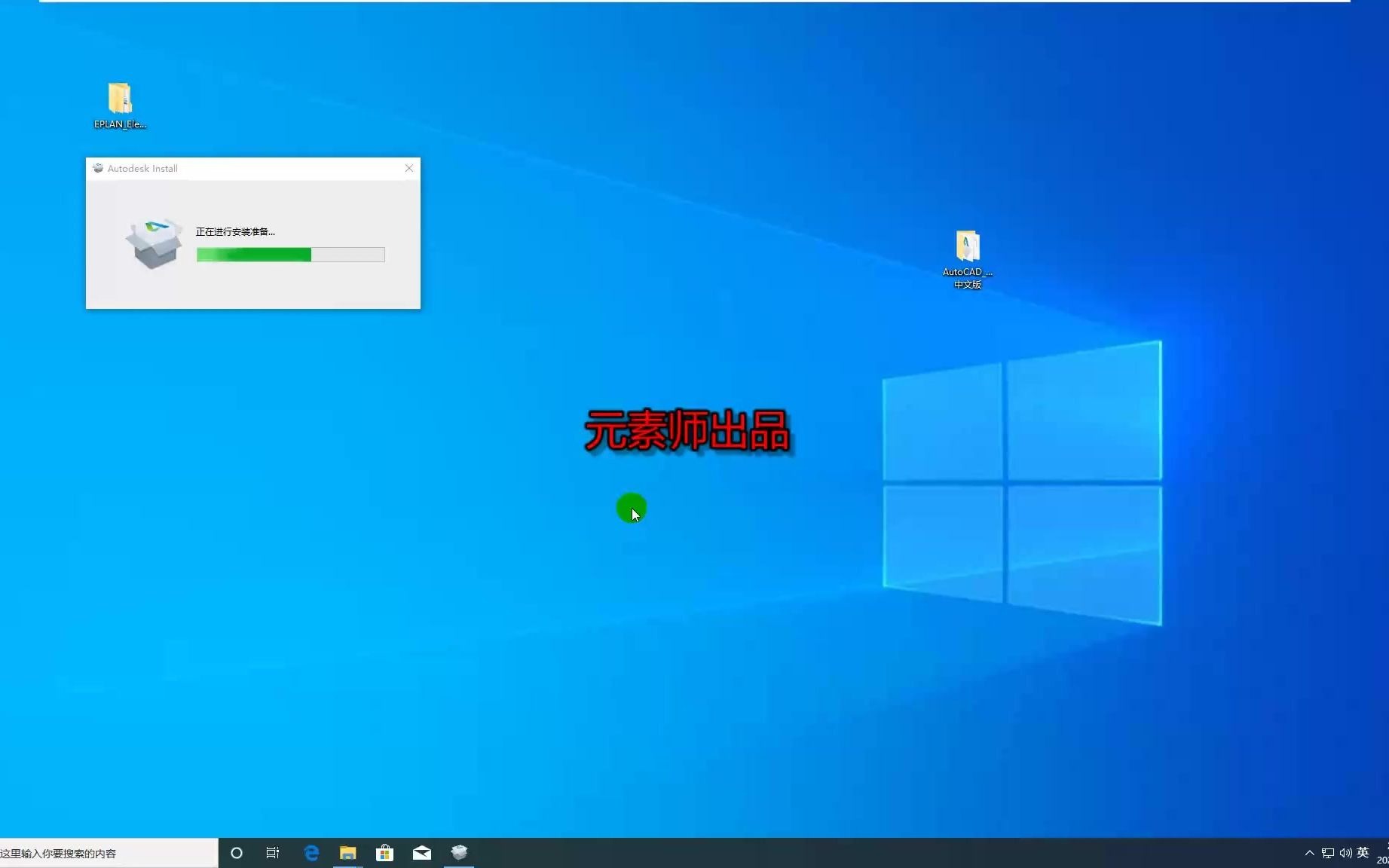Open Cortana from the taskbar circle icon
The image size is (1389, 868).
click(x=237, y=853)
